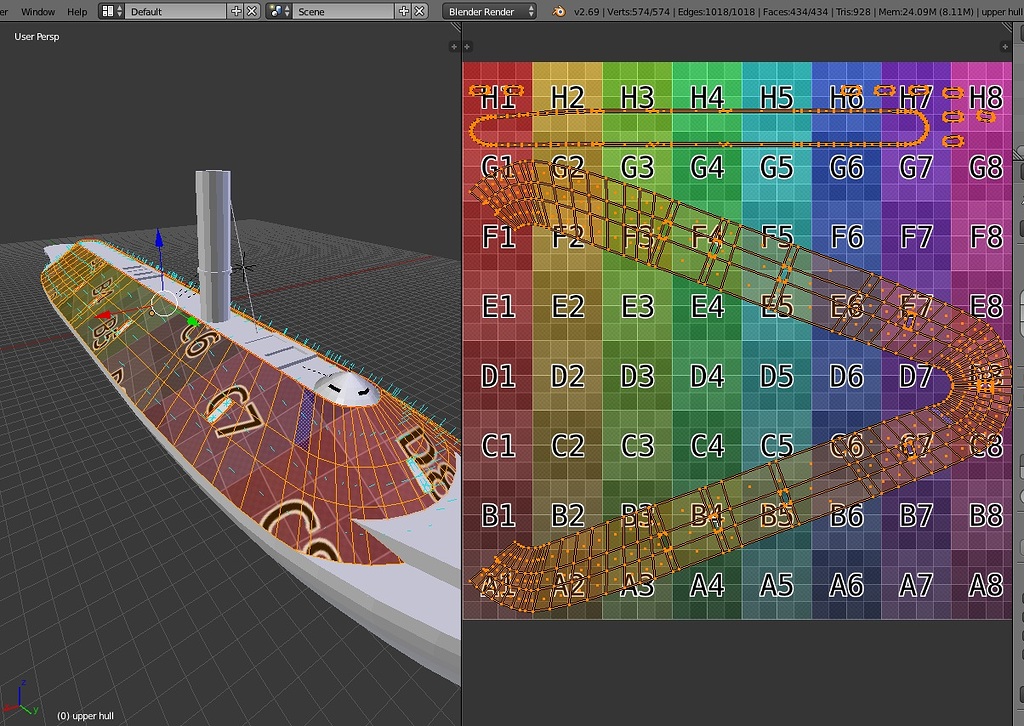Click the 'v2.69' version text
Viewport: 1024px width, 726px height.
pos(586,12)
